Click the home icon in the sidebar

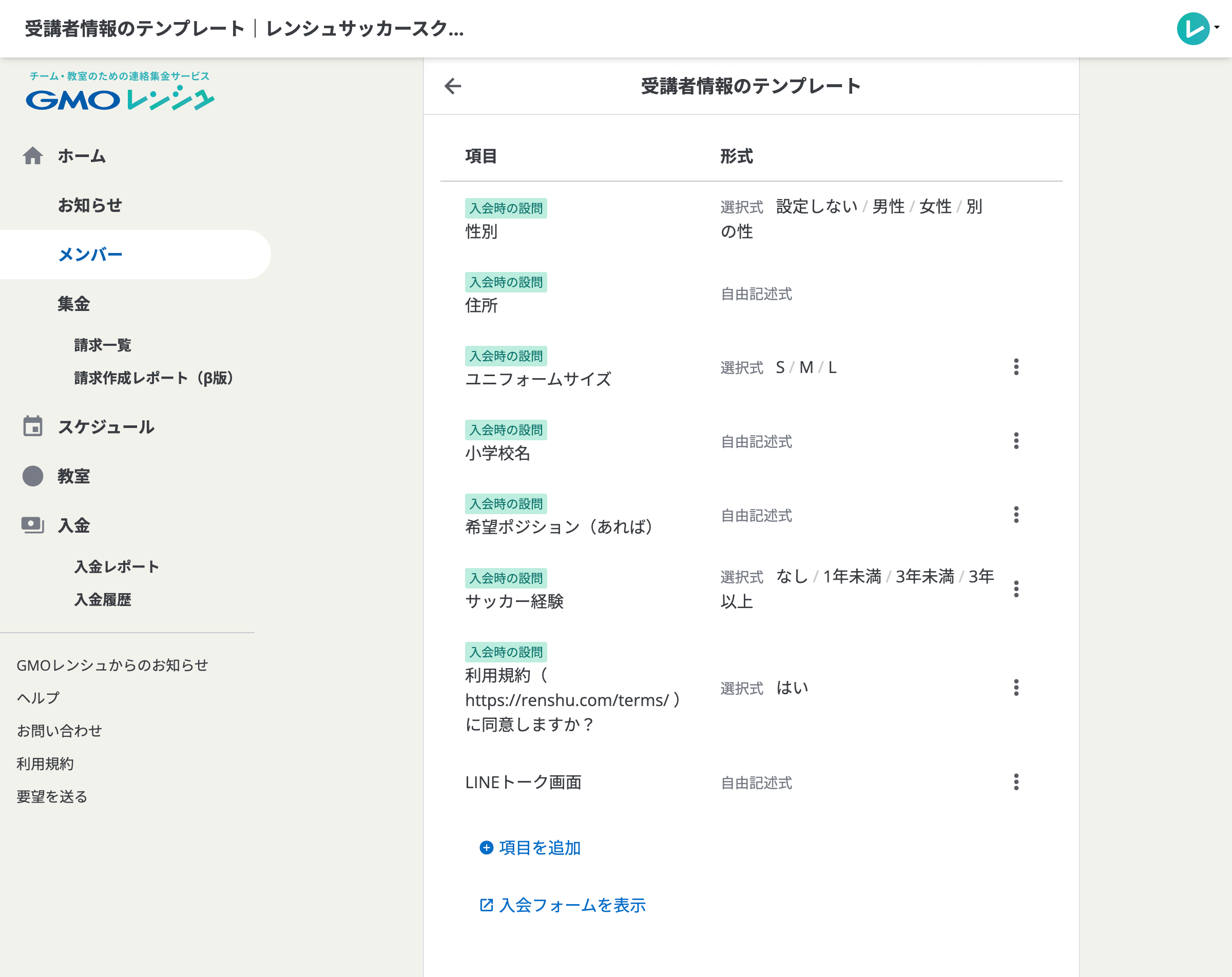[33, 155]
